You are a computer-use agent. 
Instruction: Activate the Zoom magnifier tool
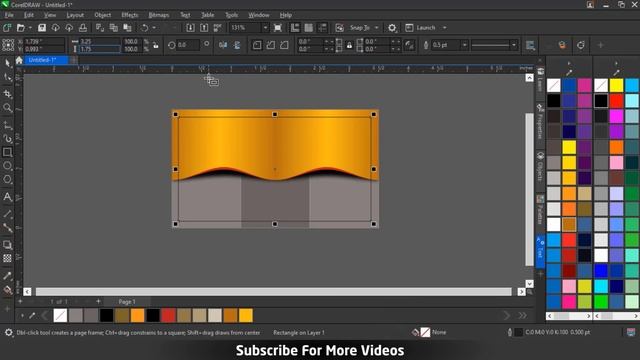[x=7, y=108]
